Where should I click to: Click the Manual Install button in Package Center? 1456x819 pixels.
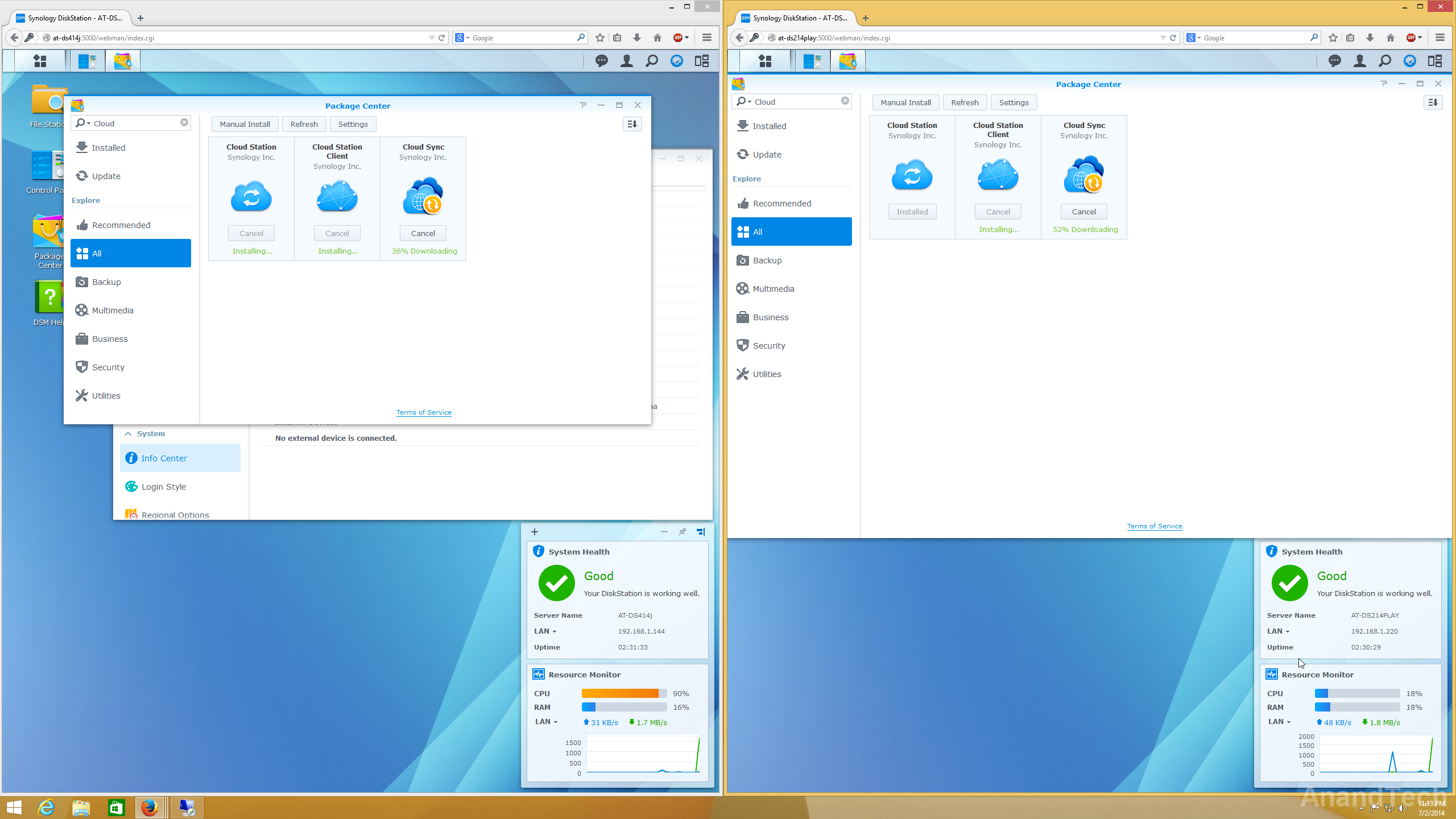tap(245, 123)
